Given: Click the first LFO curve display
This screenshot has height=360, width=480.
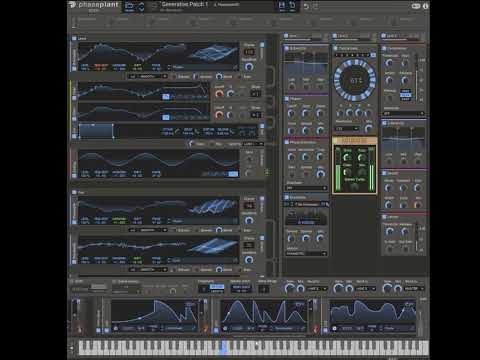Looking at the screenshot, I should 154,311.
